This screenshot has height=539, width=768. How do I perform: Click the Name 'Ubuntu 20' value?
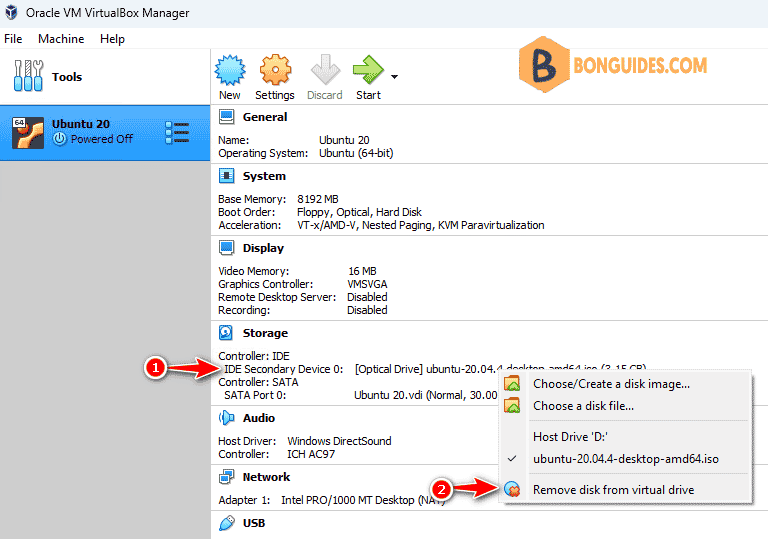coord(344,140)
